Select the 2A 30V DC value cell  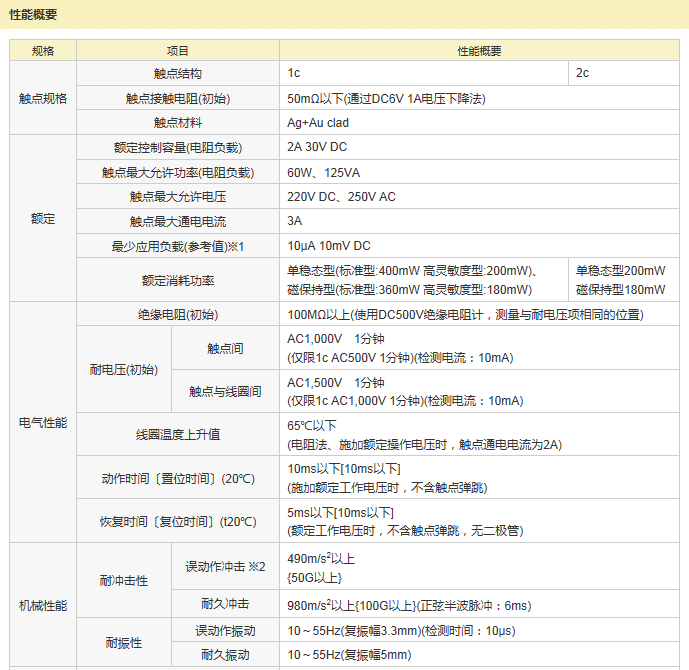point(317,147)
